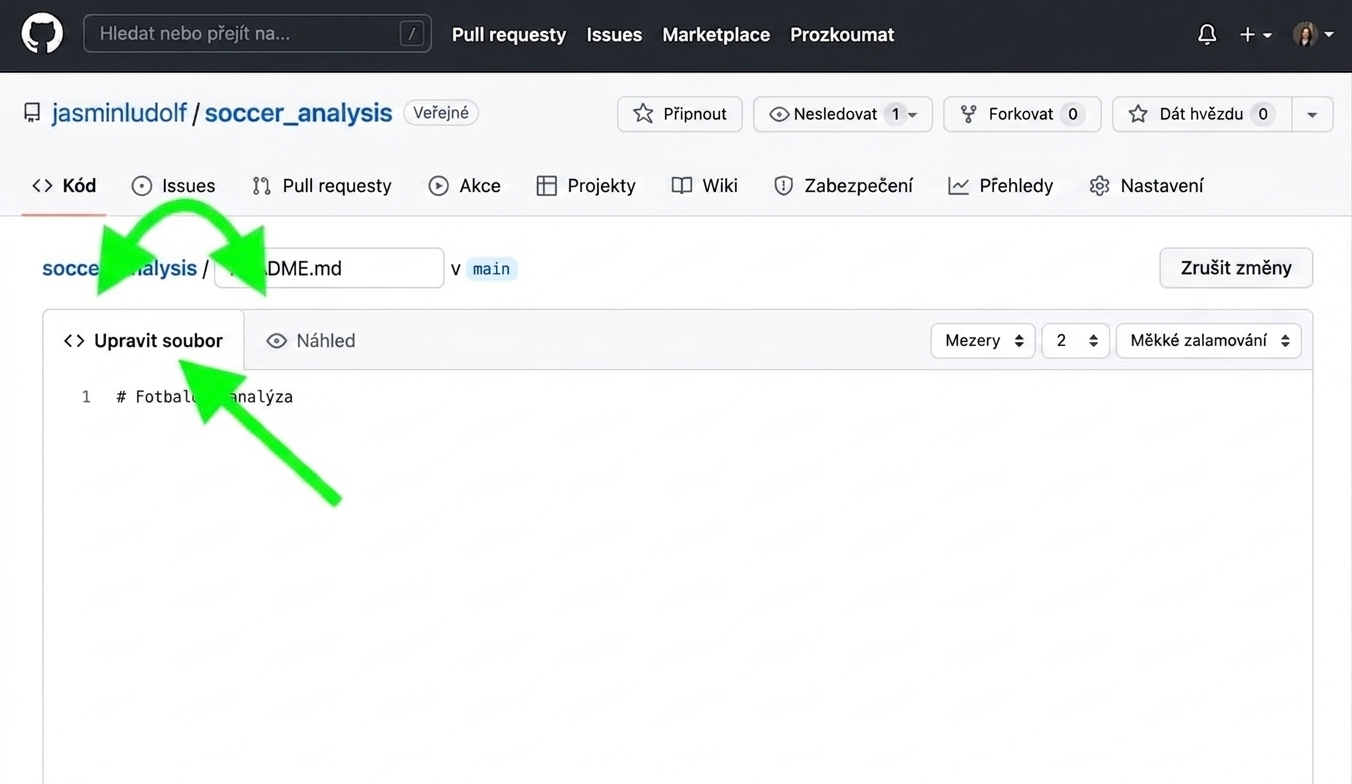The image size is (1352, 784).
Task: View the Přehledy tab
Action: [x=1001, y=186]
